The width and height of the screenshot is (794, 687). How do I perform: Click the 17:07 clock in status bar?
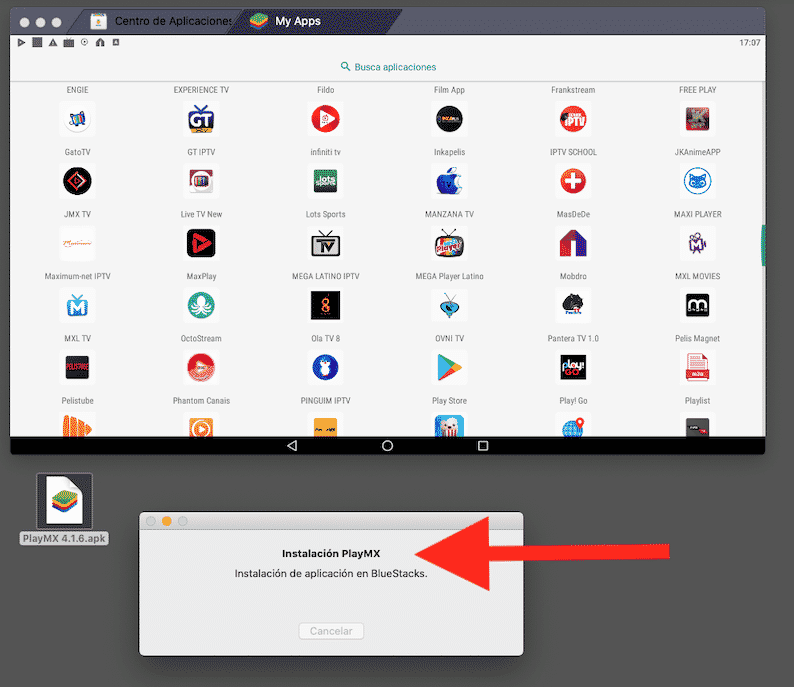point(749,43)
